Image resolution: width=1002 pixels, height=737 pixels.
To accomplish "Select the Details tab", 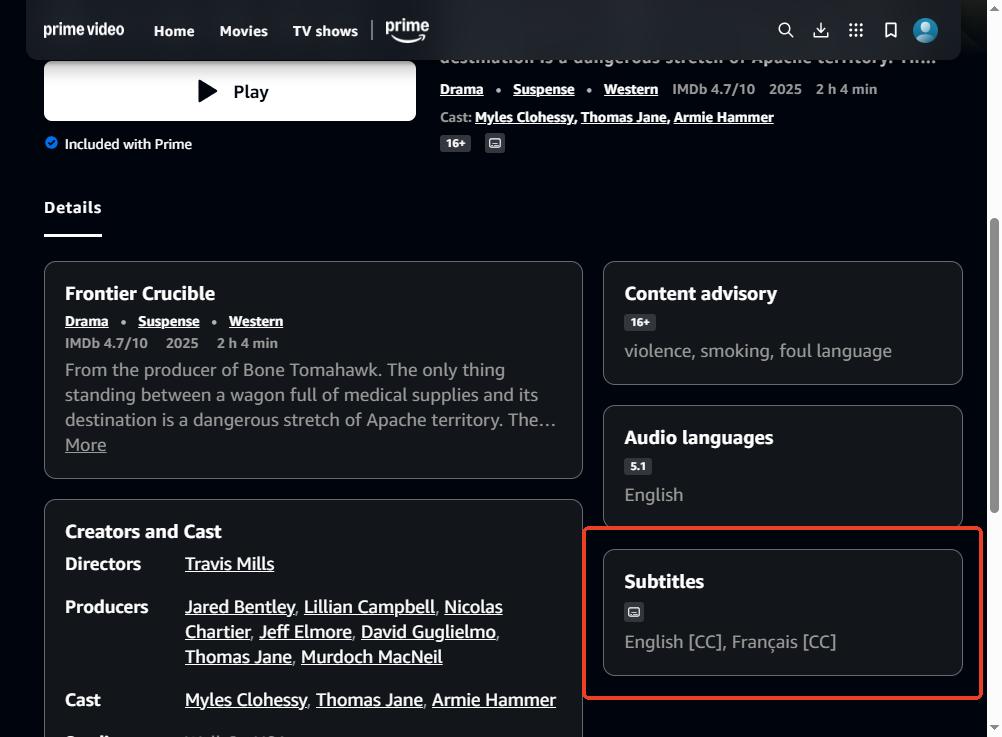I will (73, 208).
